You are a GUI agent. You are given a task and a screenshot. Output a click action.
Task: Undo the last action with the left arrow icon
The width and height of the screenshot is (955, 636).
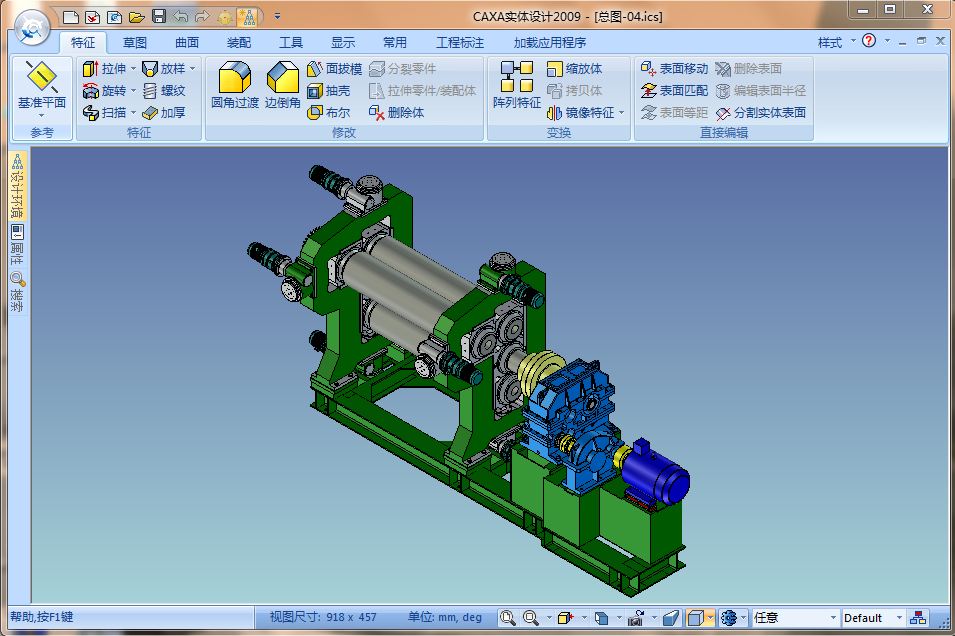pyautogui.click(x=180, y=16)
